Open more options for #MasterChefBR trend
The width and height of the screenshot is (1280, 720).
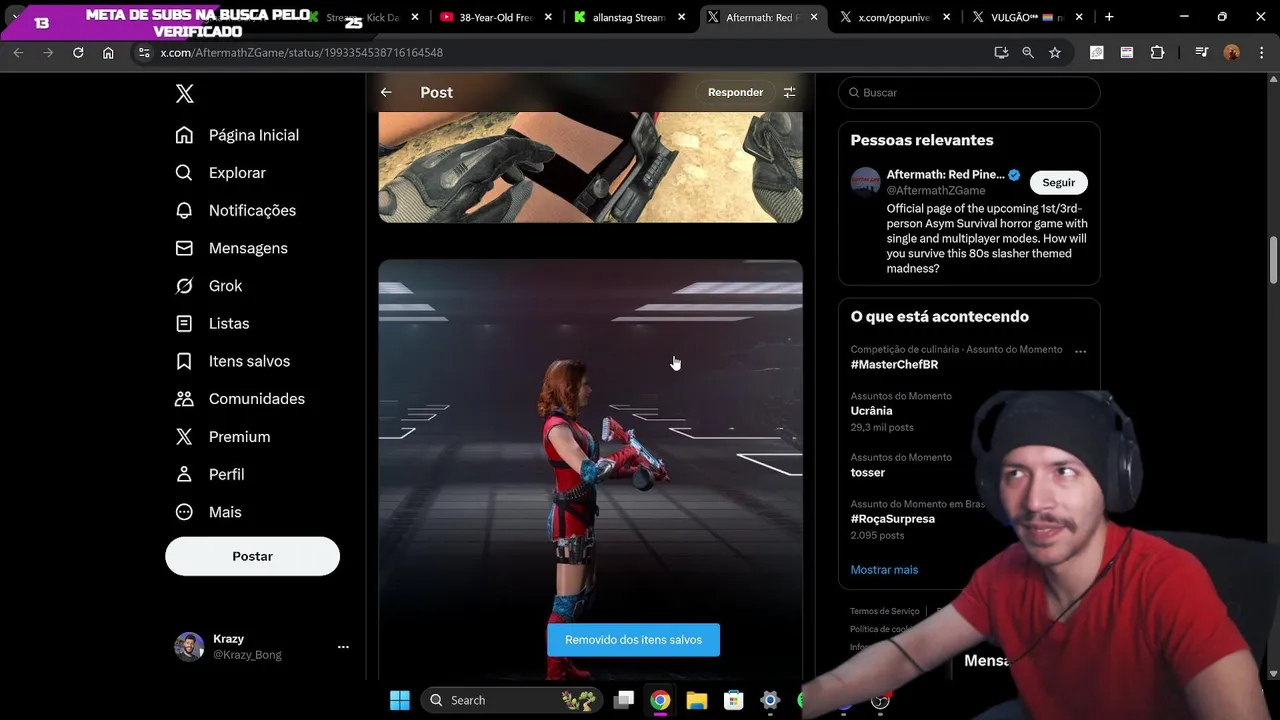point(1080,351)
